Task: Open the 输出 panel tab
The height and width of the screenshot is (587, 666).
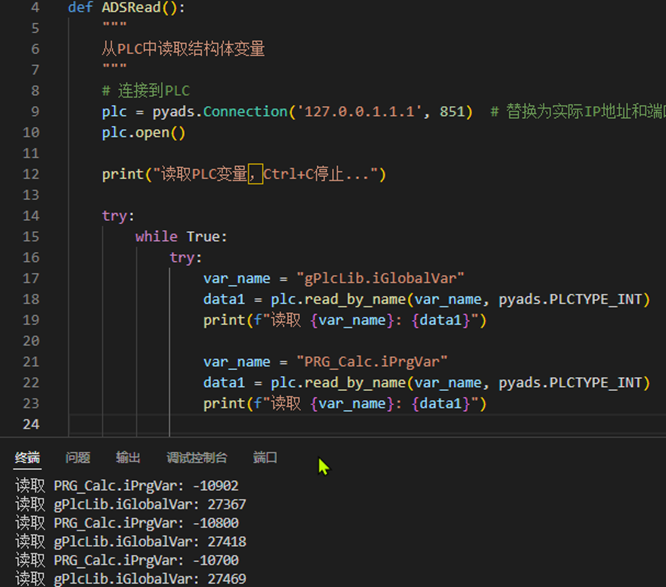Action: tap(128, 458)
